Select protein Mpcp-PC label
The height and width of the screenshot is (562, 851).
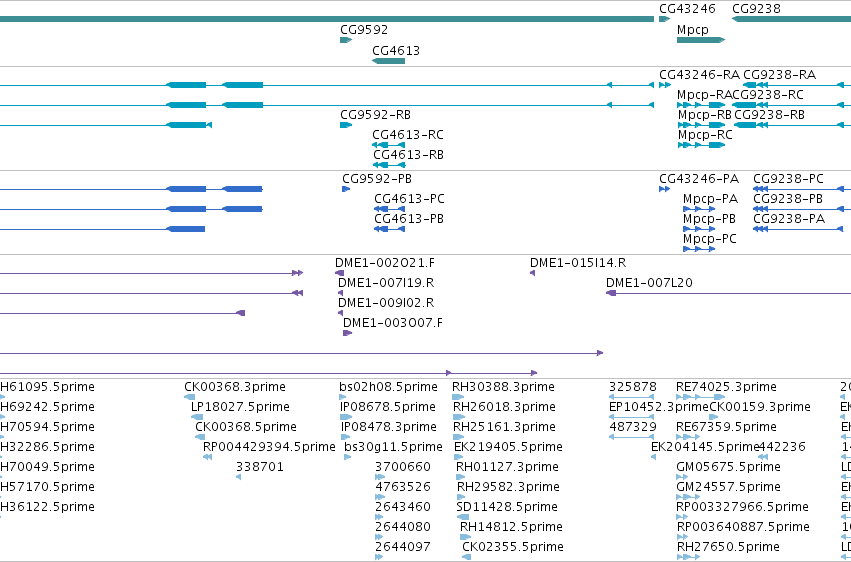[x=710, y=239]
